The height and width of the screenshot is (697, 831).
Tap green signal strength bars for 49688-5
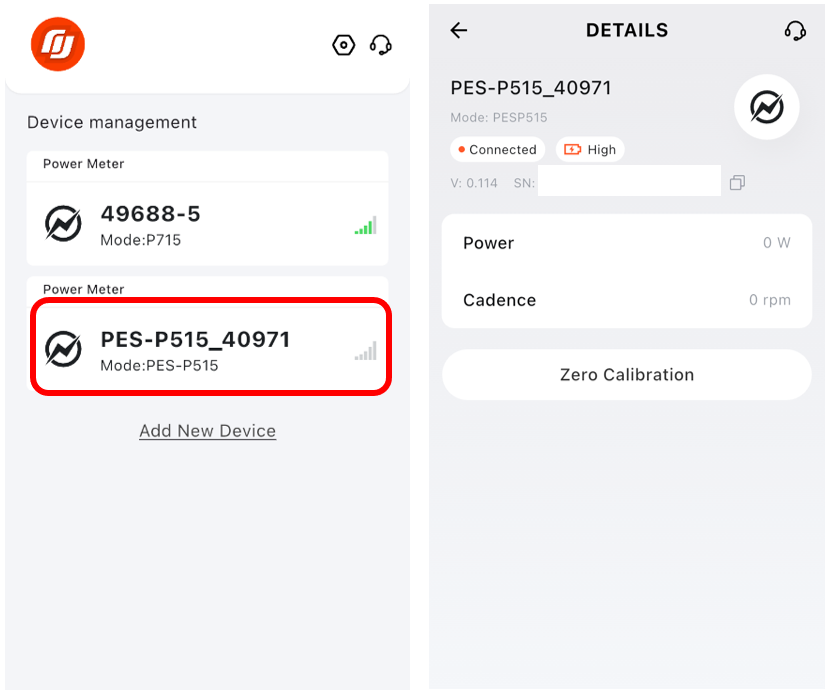366,225
